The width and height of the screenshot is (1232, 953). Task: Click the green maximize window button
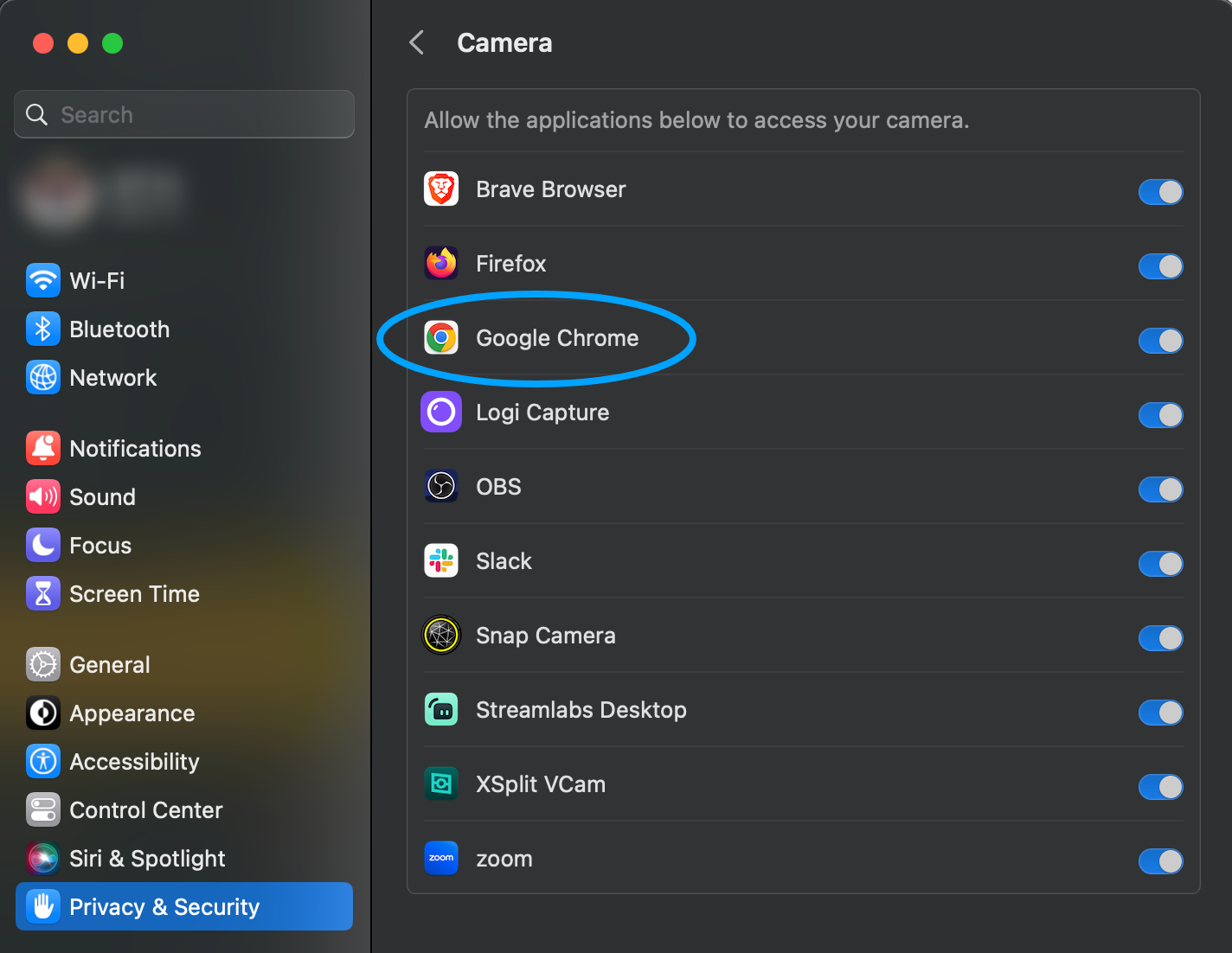pos(112,43)
